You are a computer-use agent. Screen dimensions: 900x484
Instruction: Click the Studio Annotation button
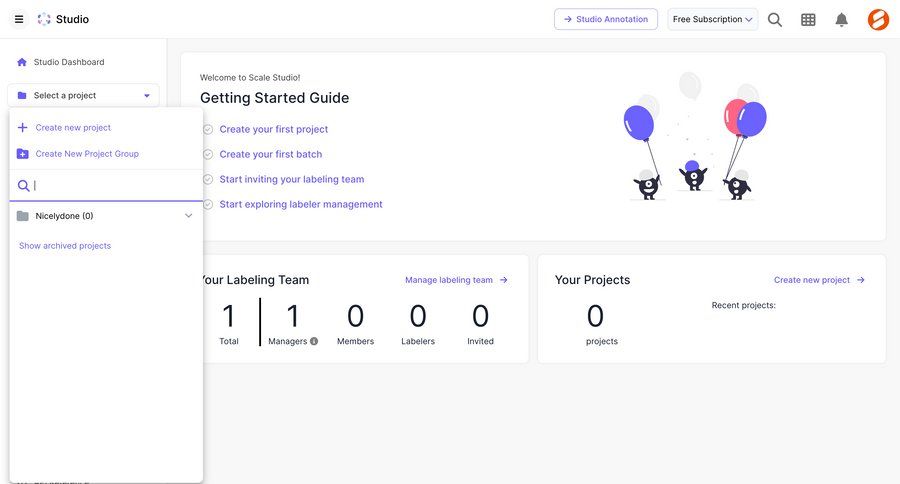tap(606, 19)
